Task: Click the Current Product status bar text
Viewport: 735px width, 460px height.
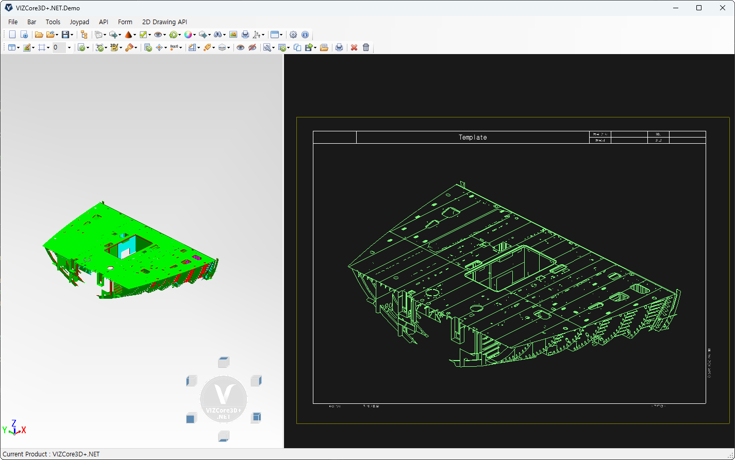Action: coord(51,454)
